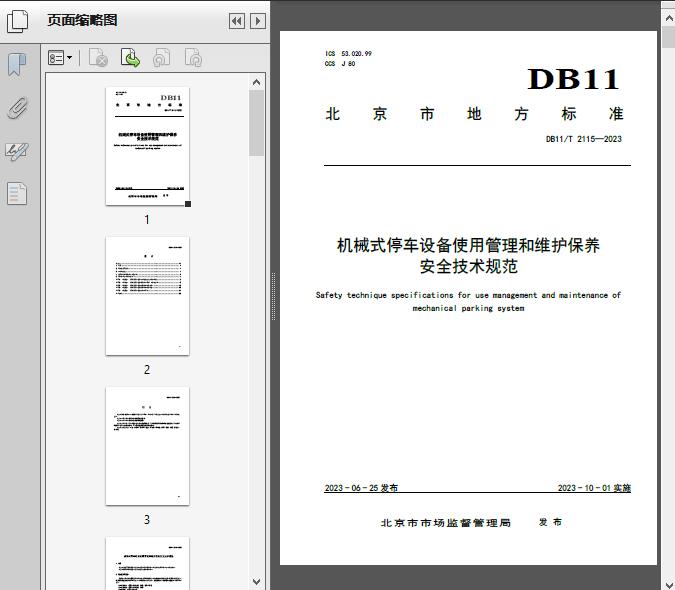
Task: Open the Attachments paperclip panel
Action: pos(17,108)
